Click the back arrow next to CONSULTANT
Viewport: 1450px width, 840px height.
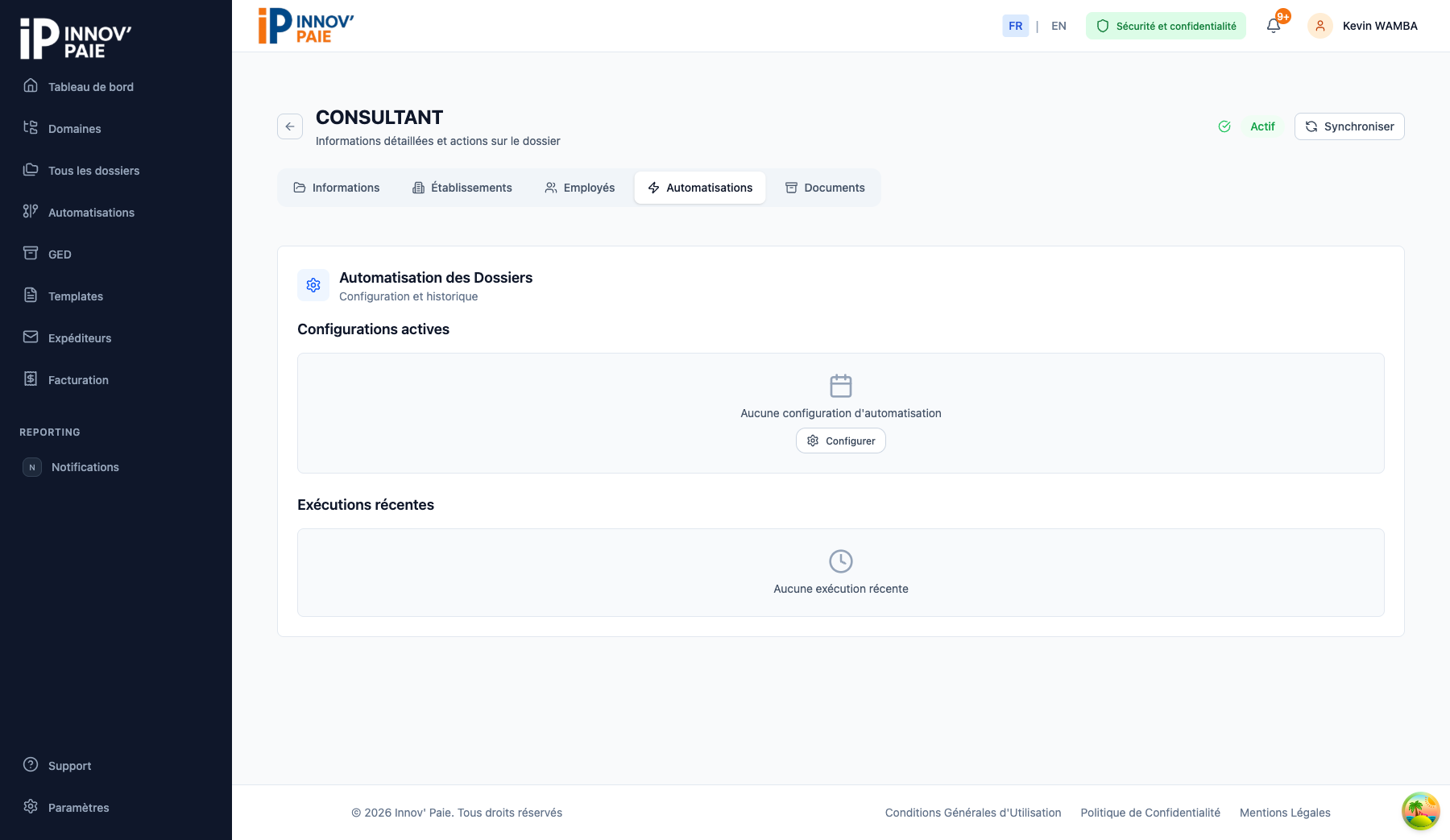click(290, 126)
